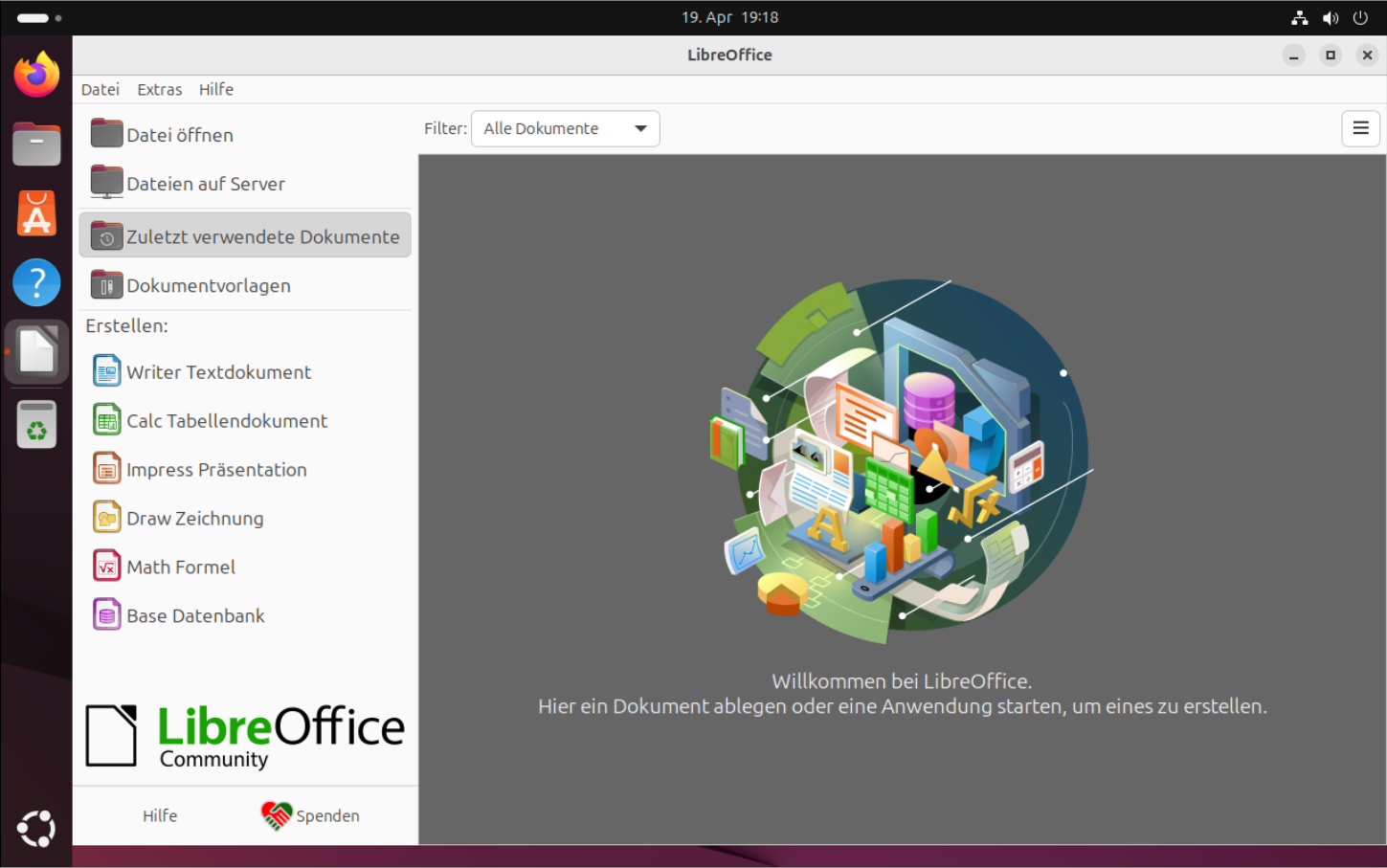Viewport: 1387px width, 868px height.
Task: Click the Spenden heart icon
Action: (x=276, y=815)
